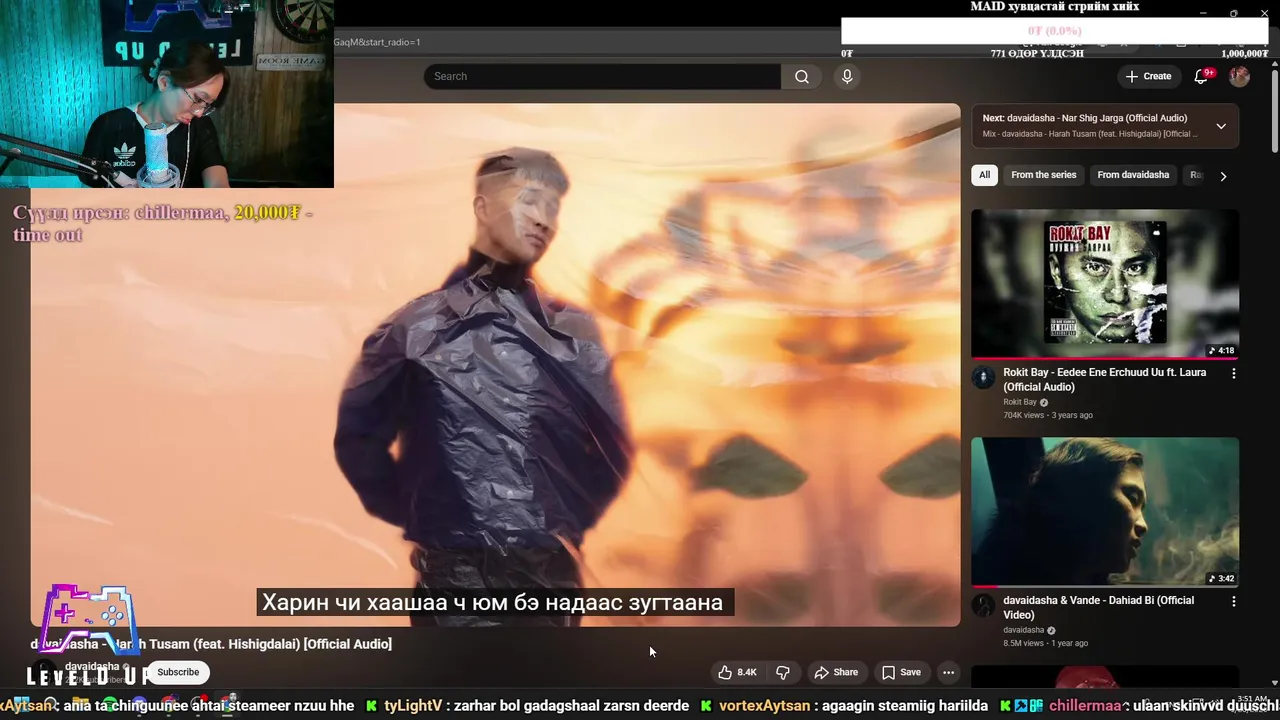Dislike the video with thumbs-down icon
This screenshot has height=720, width=1280.
tap(783, 672)
